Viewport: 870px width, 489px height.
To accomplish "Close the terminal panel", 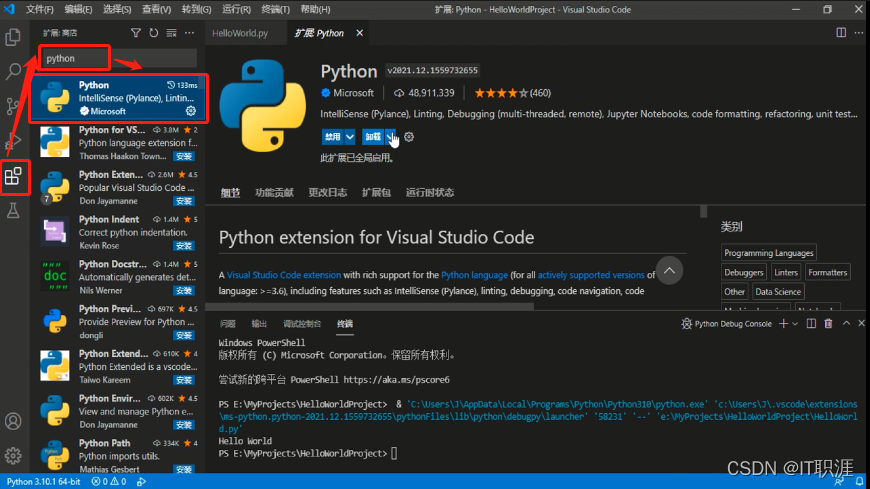I will pos(861,323).
